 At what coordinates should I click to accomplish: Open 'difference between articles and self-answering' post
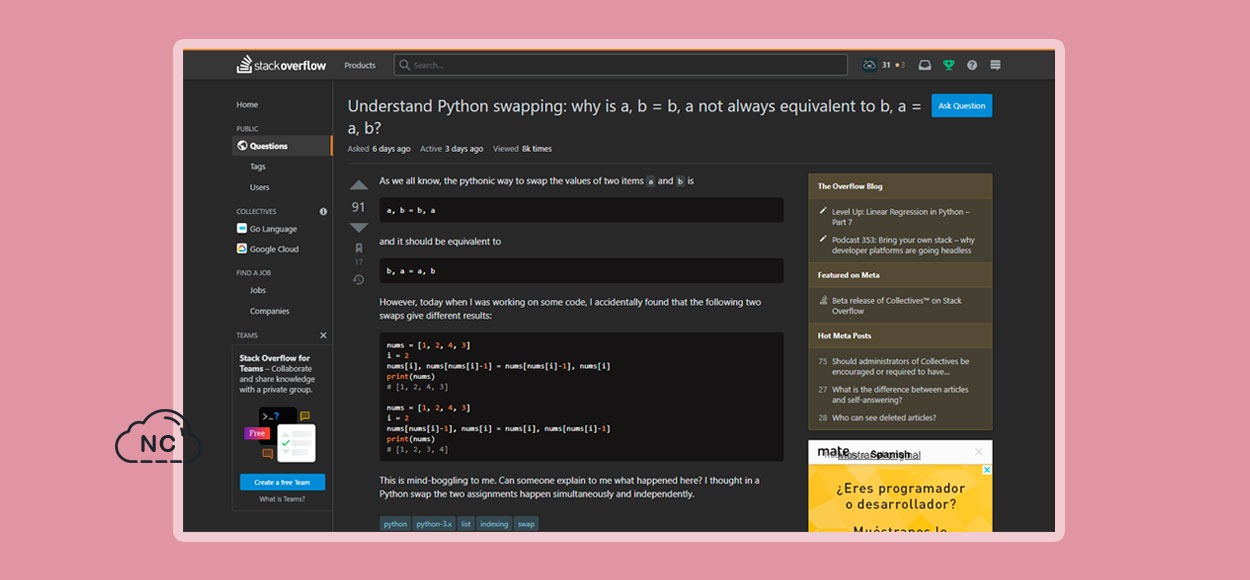[900, 394]
